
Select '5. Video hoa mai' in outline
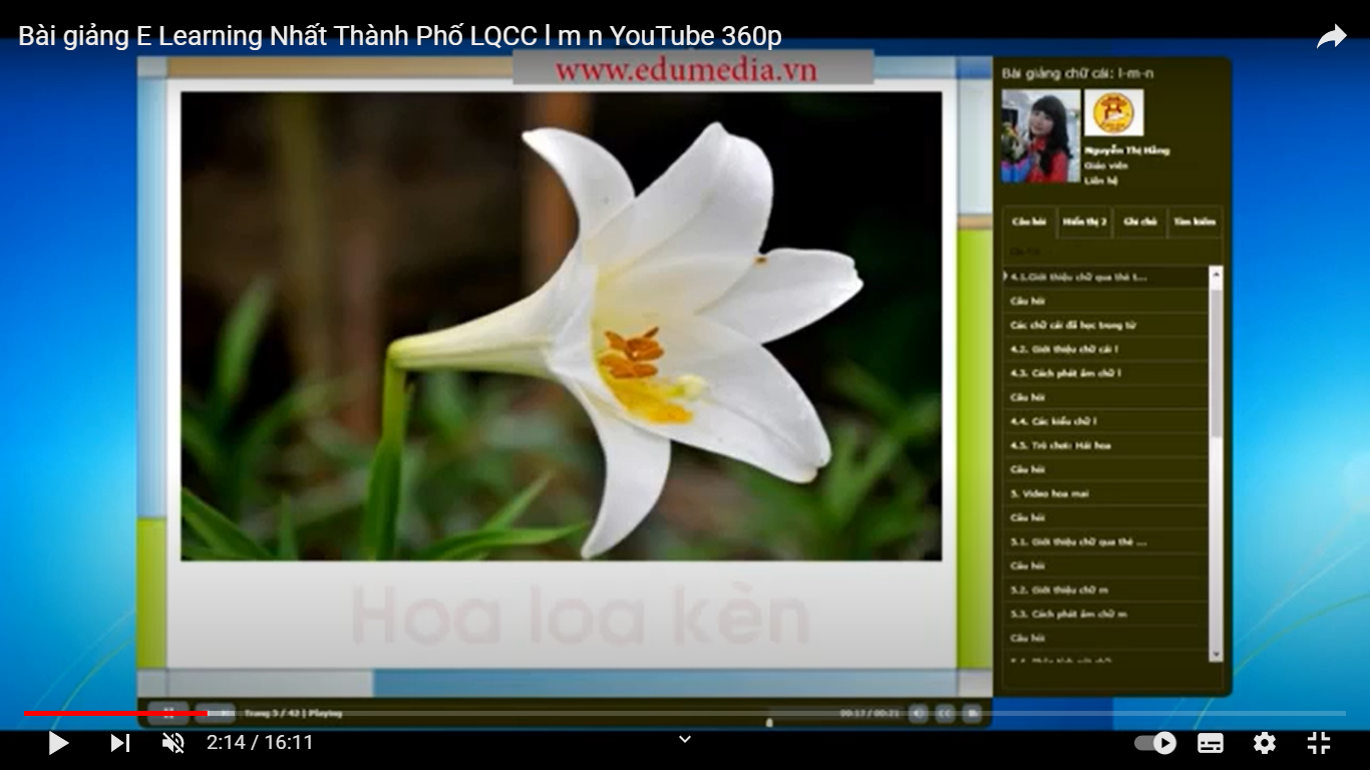click(x=1048, y=494)
